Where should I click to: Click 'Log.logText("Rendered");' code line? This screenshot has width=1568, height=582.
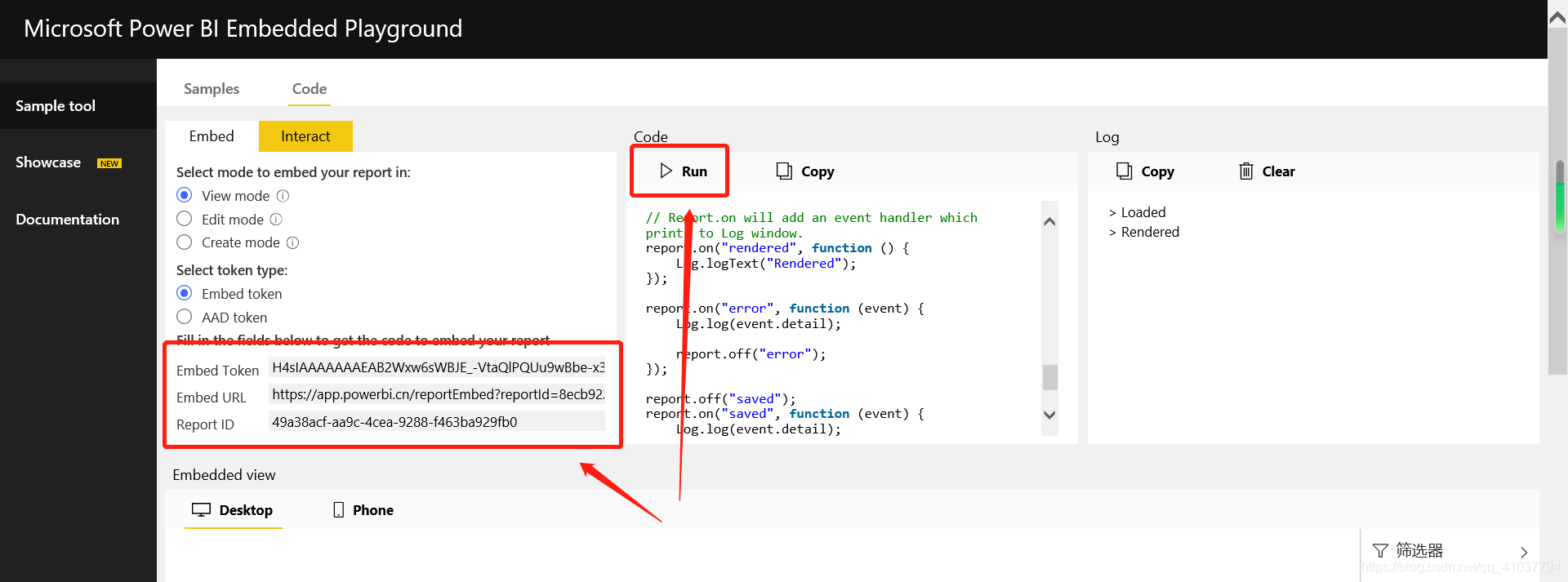(766, 264)
